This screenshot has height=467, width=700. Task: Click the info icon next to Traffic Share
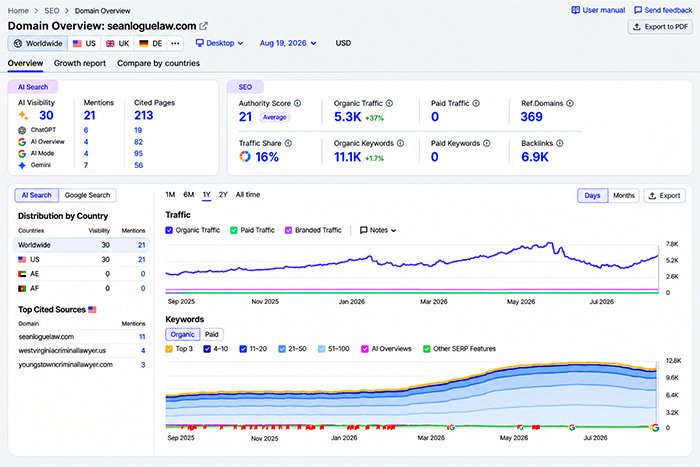tap(288, 143)
